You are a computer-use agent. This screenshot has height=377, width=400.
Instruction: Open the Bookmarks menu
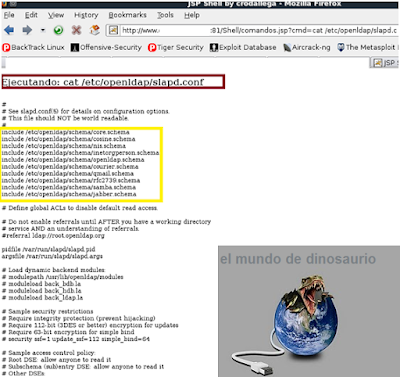point(127,15)
